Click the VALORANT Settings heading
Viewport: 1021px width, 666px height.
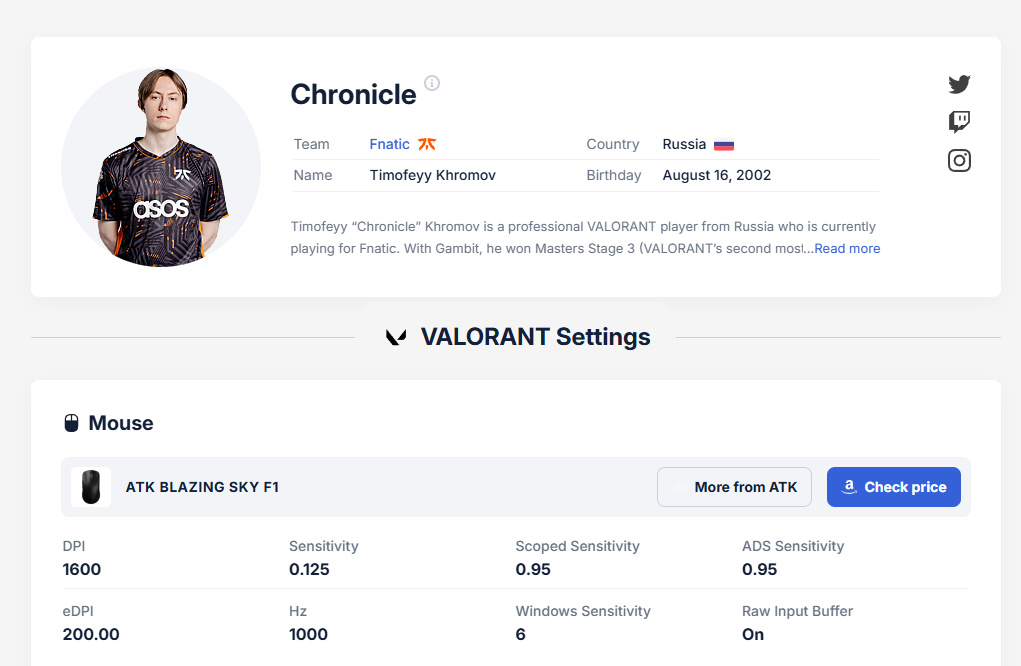(535, 337)
